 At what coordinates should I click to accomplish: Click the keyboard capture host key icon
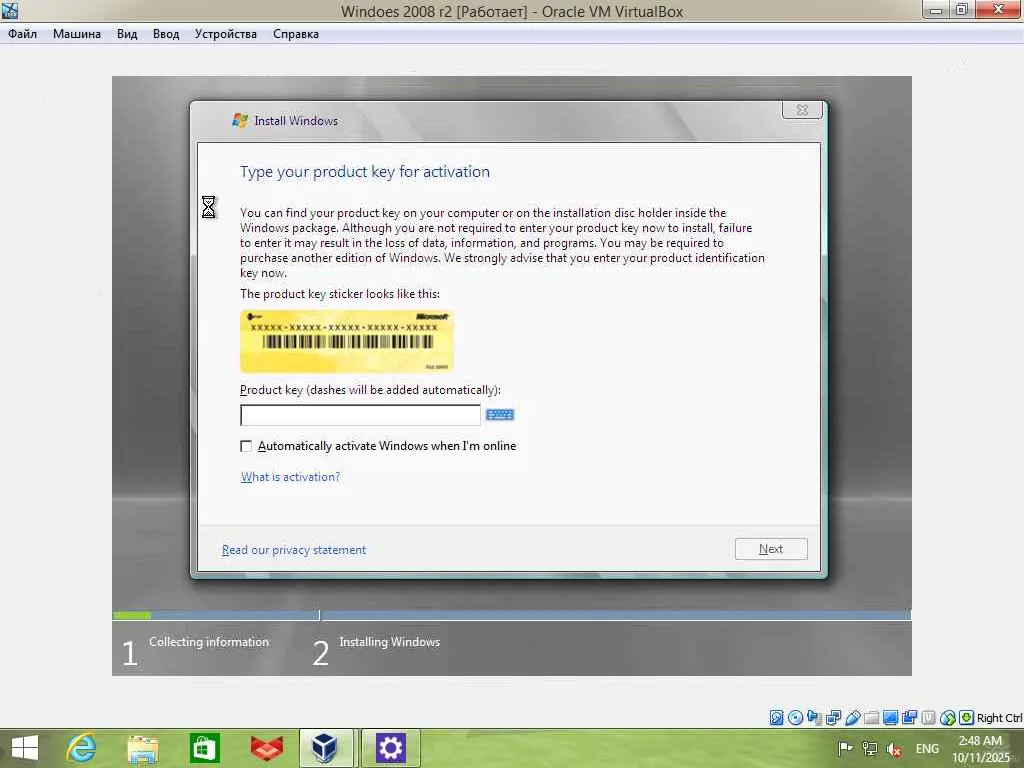(967, 718)
